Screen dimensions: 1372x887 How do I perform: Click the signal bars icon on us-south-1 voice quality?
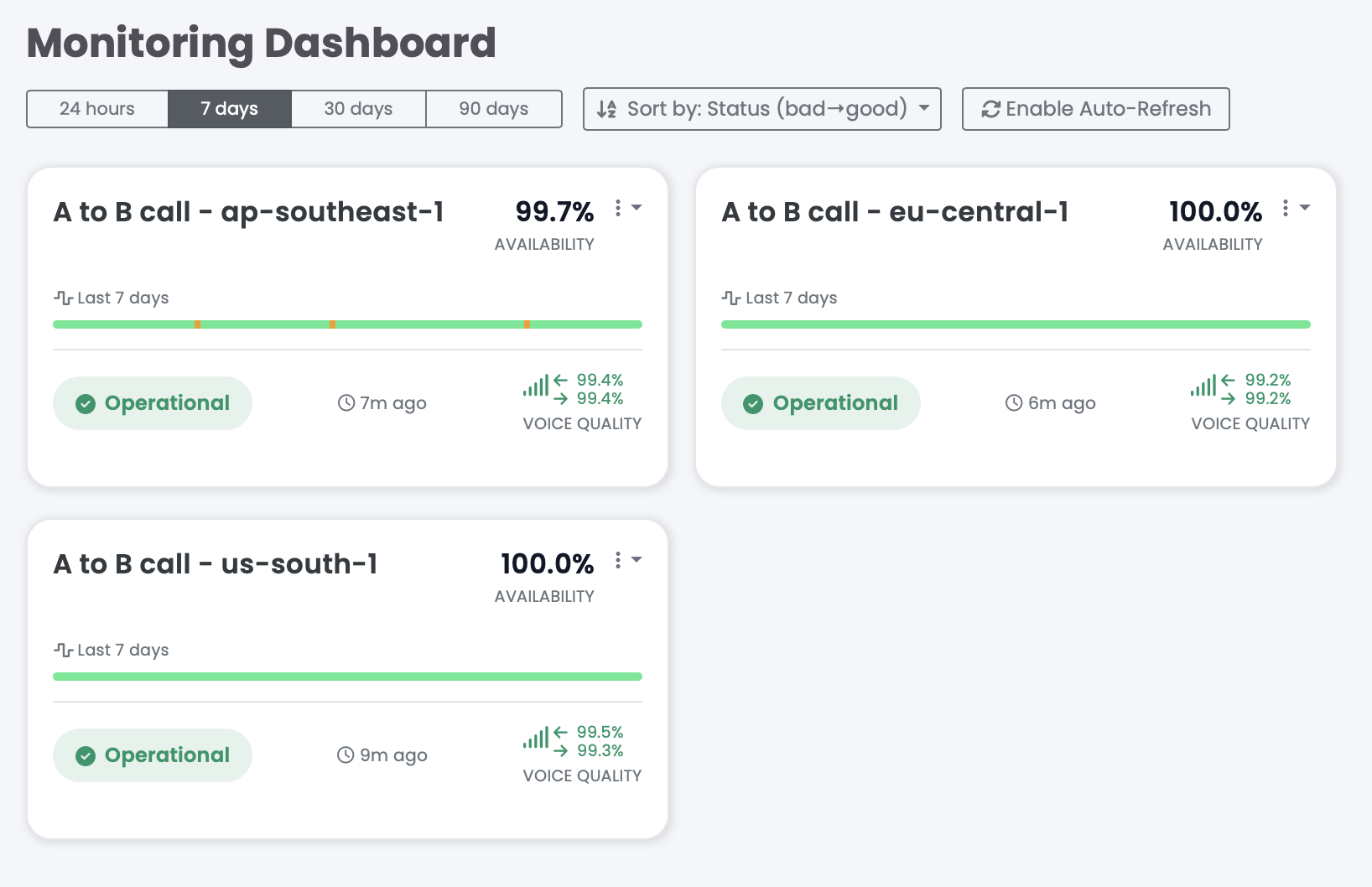(x=537, y=739)
